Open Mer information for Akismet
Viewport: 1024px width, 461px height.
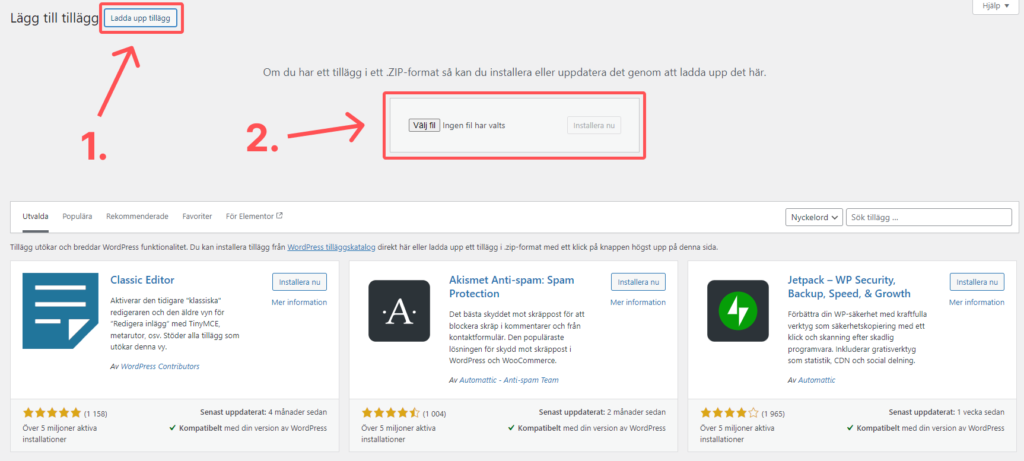coord(638,302)
